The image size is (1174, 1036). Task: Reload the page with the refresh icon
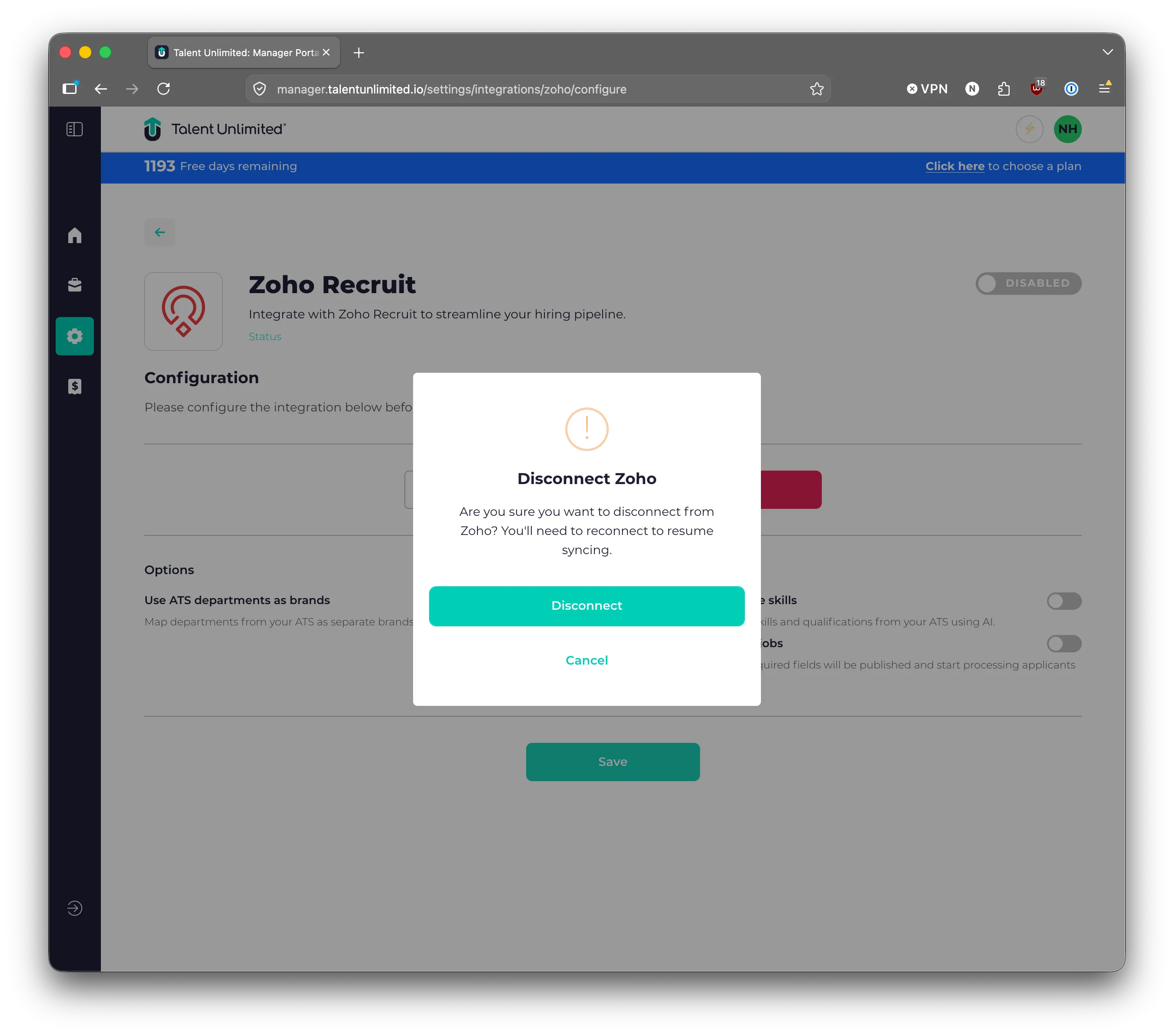pyautogui.click(x=163, y=89)
